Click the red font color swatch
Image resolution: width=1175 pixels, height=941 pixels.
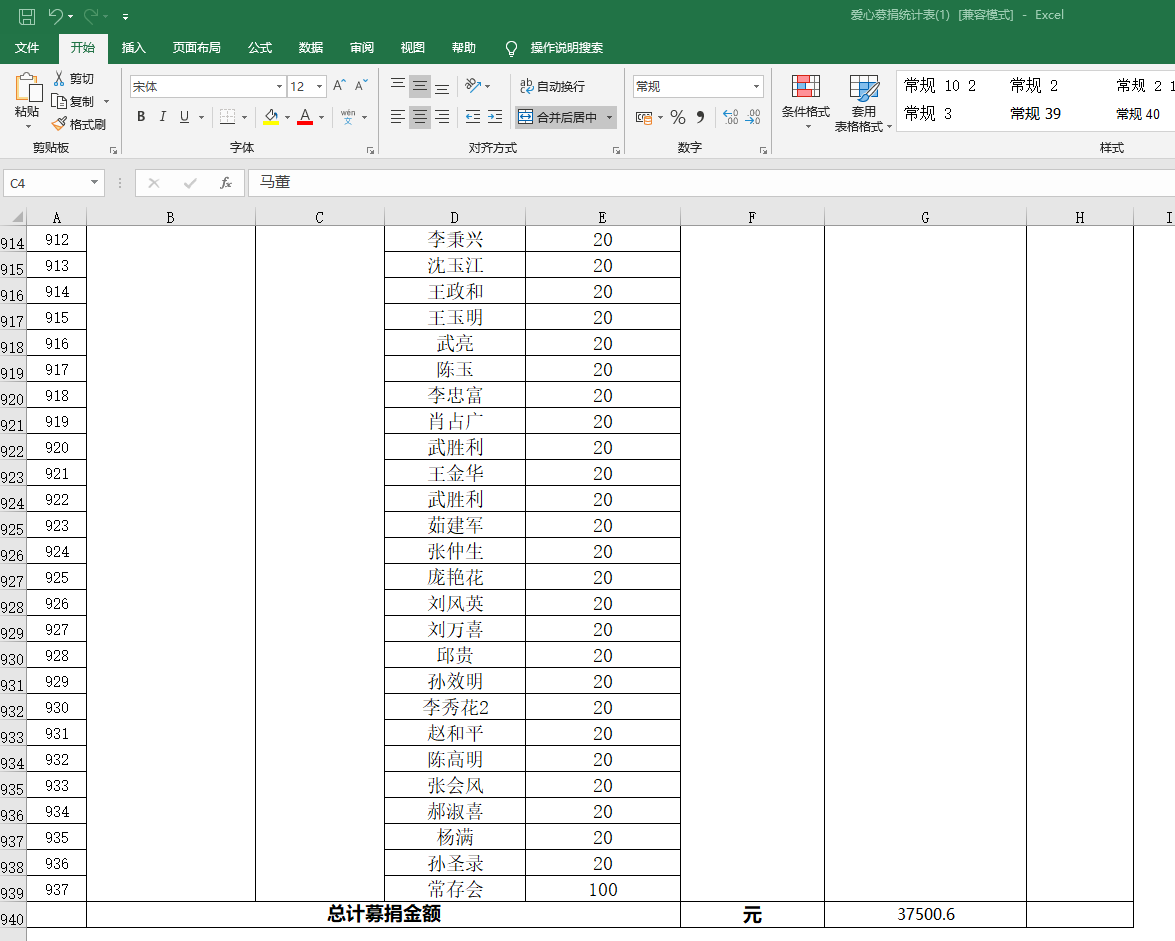pyautogui.click(x=305, y=117)
